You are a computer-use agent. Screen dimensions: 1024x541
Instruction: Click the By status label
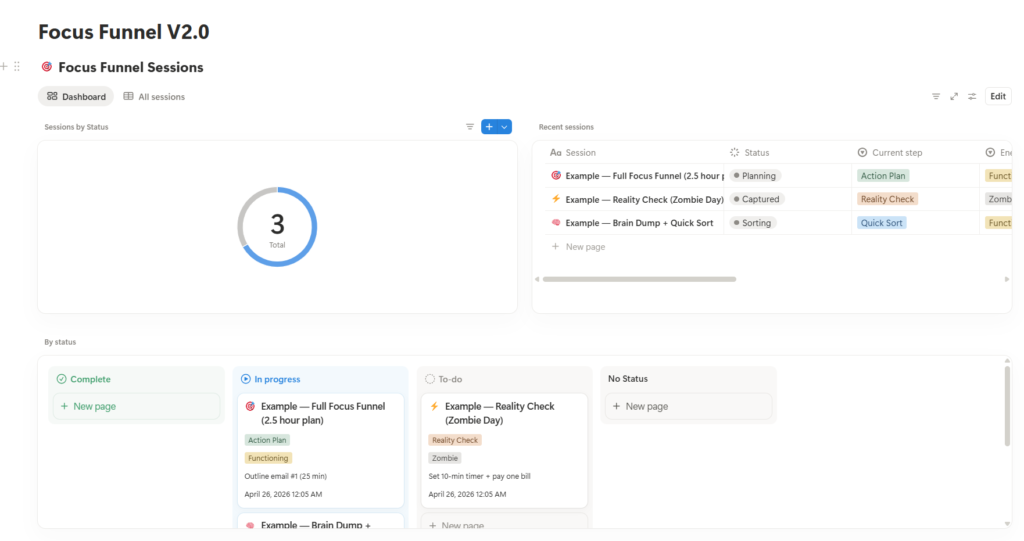pyautogui.click(x=60, y=342)
